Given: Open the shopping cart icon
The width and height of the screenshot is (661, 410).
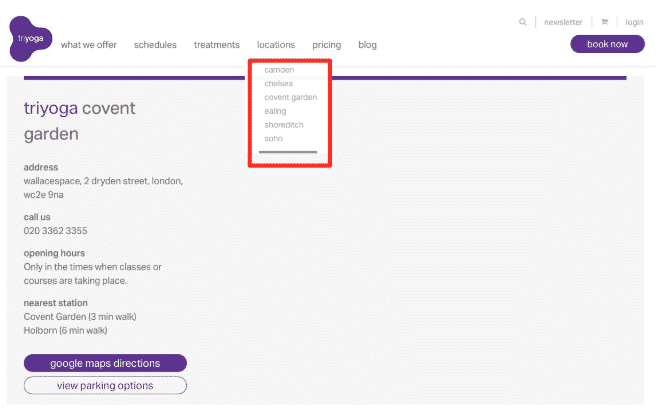Looking at the screenshot, I should (605, 22).
